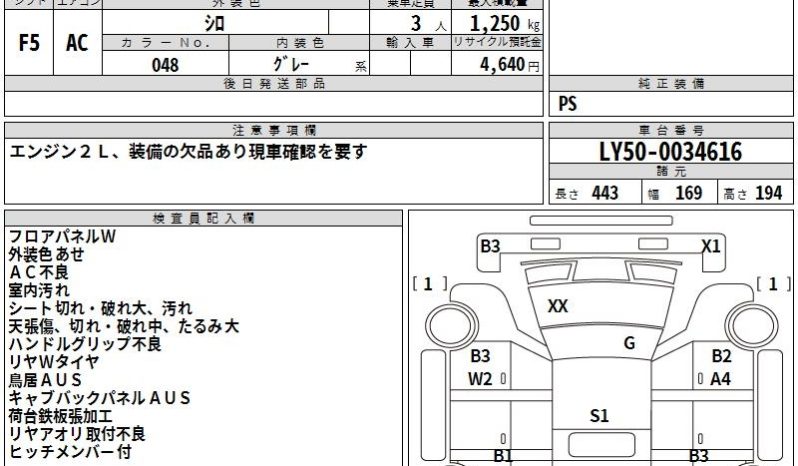
Task: Click the B1 damage mark
Action: 503,455
